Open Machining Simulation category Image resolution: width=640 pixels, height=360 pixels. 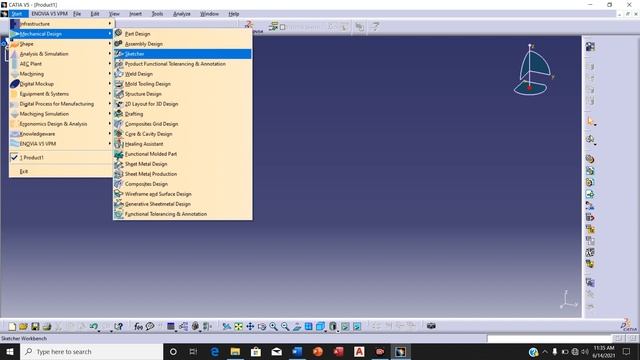pyautogui.click(x=61, y=114)
